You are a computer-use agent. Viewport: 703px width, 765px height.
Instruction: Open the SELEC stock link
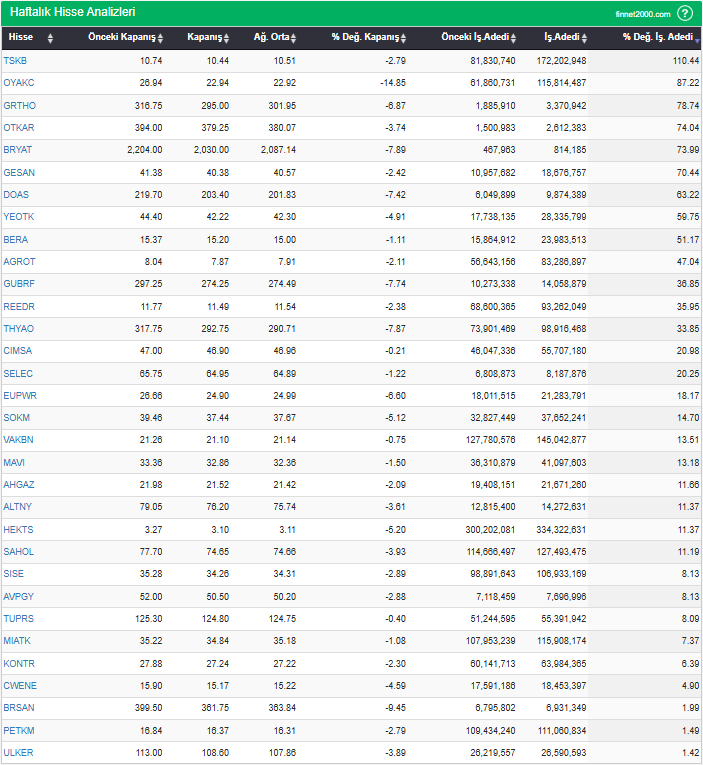coord(18,373)
